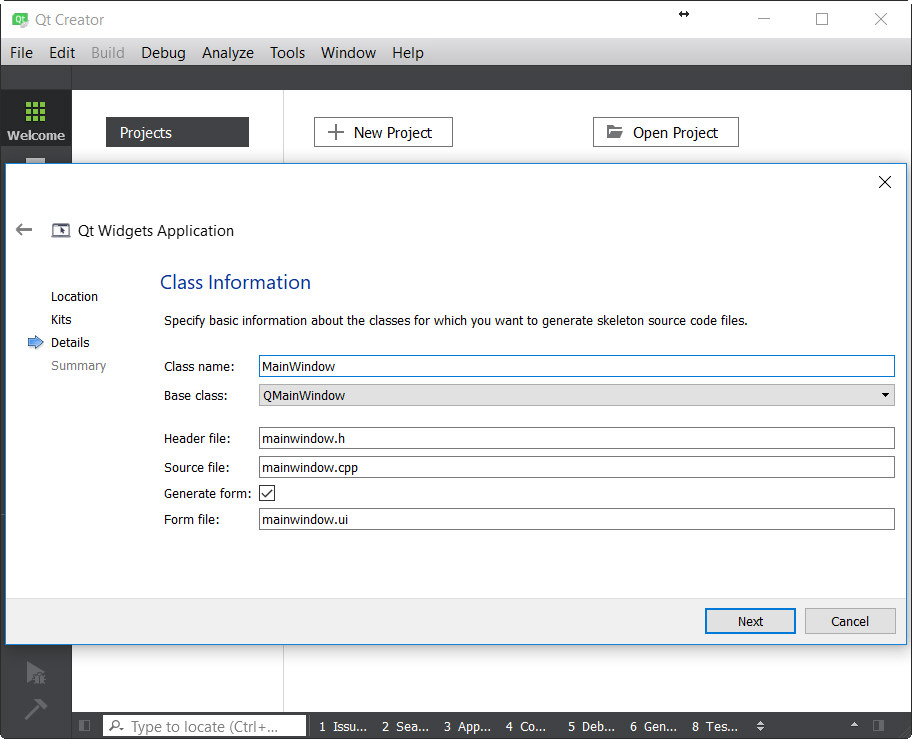Image resolution: width=912 pixels, height=739 pixels.
Task: Click the locator magnifier icon
Action: [x=116, y=726]
